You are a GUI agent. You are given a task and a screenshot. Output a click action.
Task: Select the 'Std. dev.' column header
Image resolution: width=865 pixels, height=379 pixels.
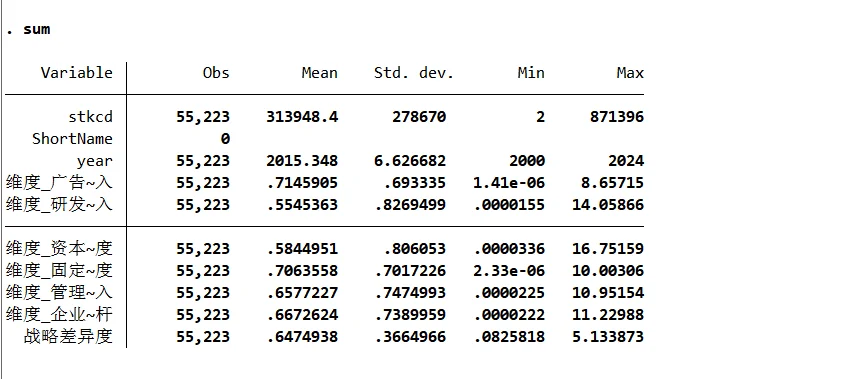pyautogui.click(x=414, y=73)
